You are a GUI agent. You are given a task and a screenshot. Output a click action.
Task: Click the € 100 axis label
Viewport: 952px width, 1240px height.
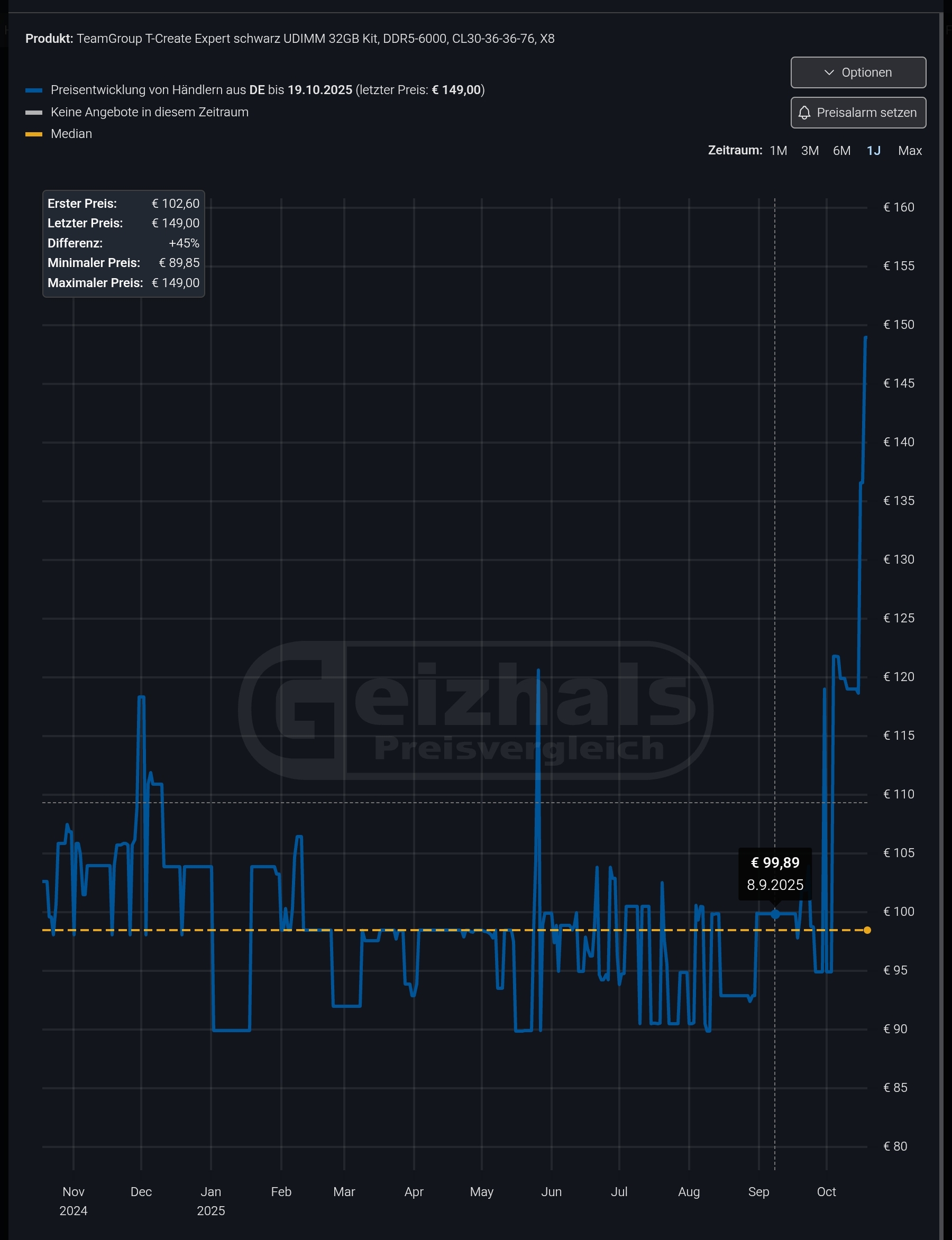coord(899,912)
